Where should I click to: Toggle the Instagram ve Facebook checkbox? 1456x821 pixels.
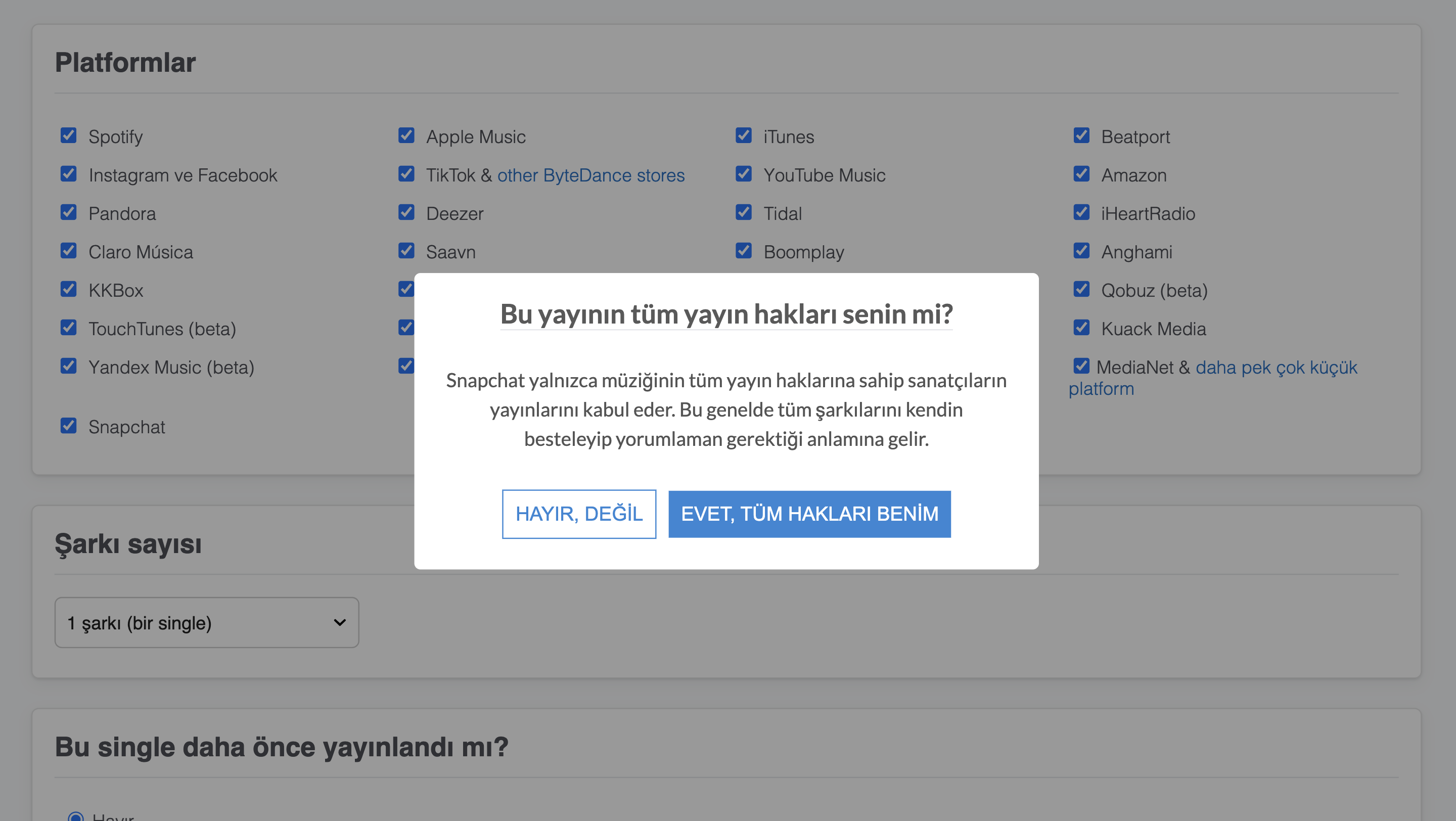(x=68, y=174)
